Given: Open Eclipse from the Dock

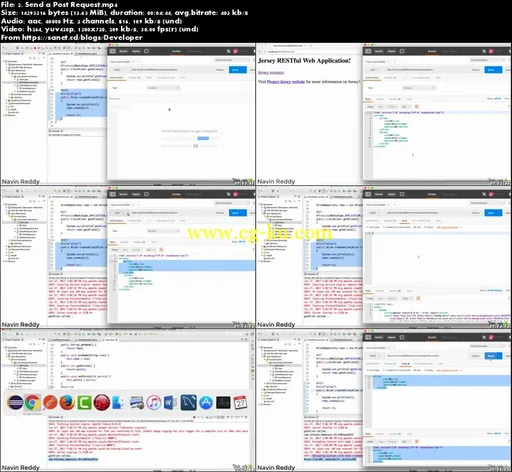Looking at the screenshot, I should click(x=15, y=403).
